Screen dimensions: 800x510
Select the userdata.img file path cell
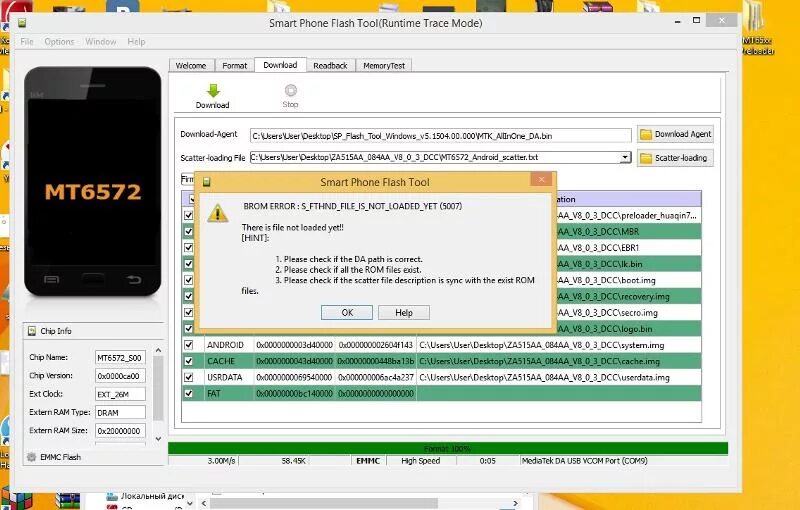tap(559, 377)
